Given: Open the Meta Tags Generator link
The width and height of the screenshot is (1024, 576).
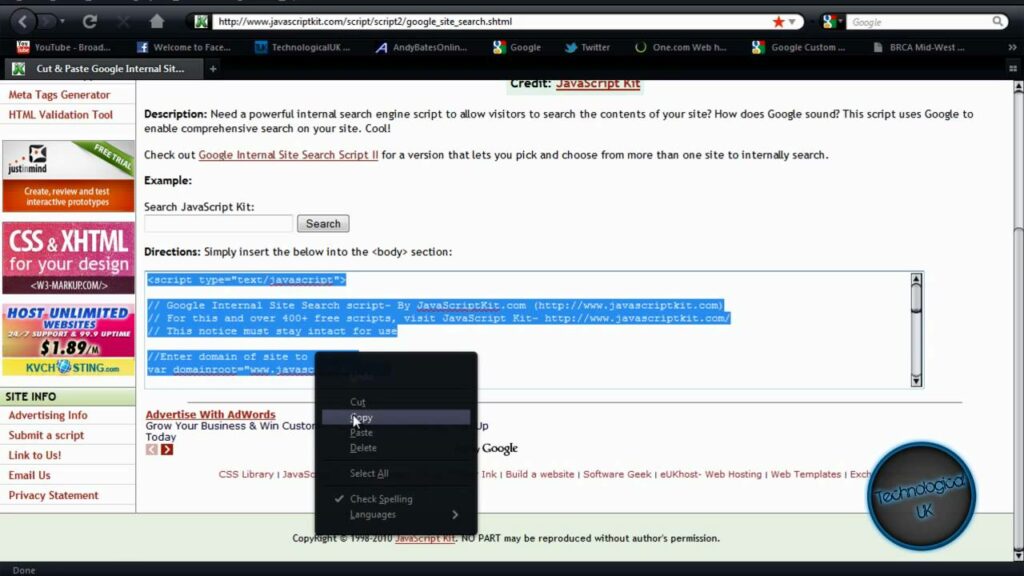Looking at the screenshot, I should [59, 95].
